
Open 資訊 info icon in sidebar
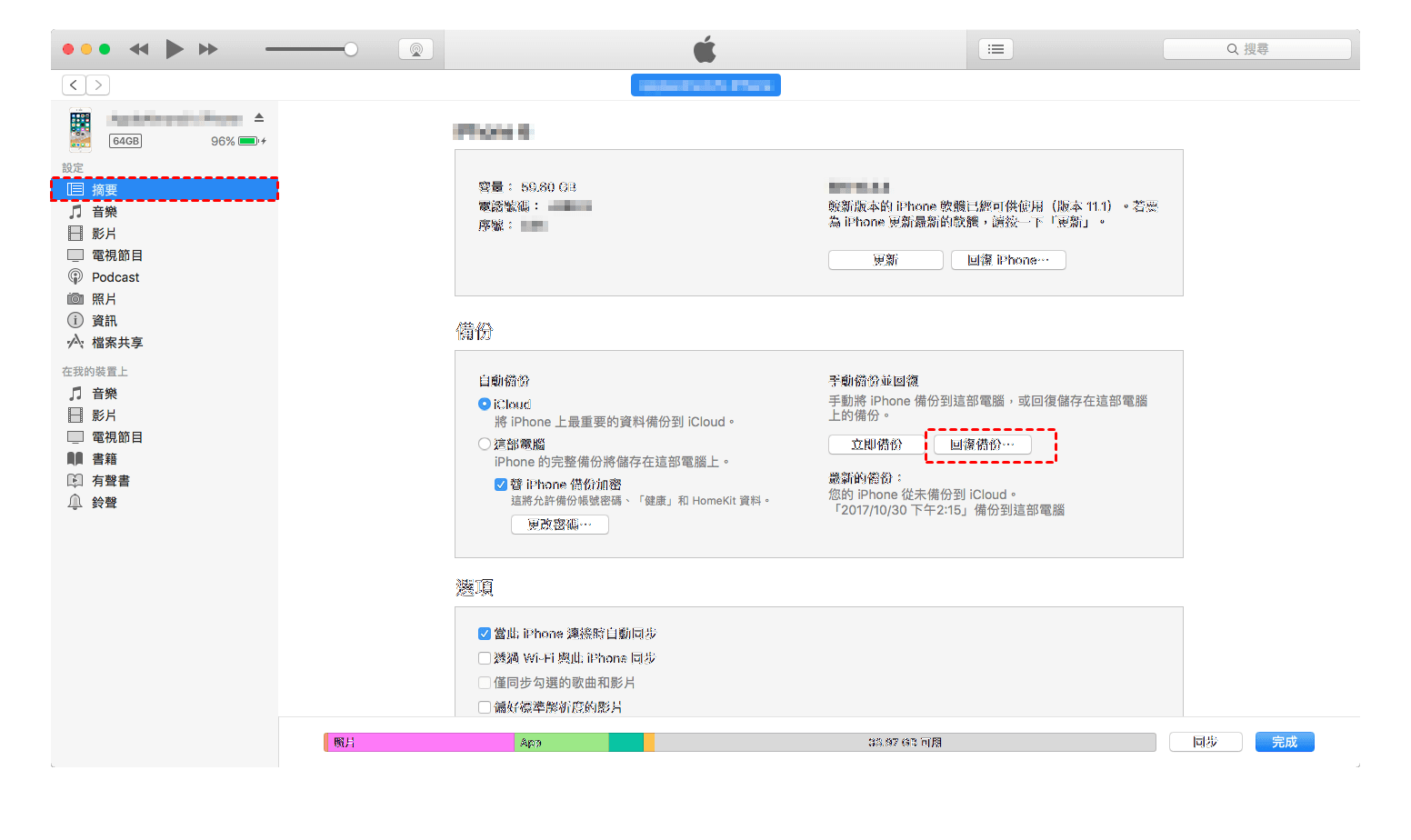click(75, 321)
